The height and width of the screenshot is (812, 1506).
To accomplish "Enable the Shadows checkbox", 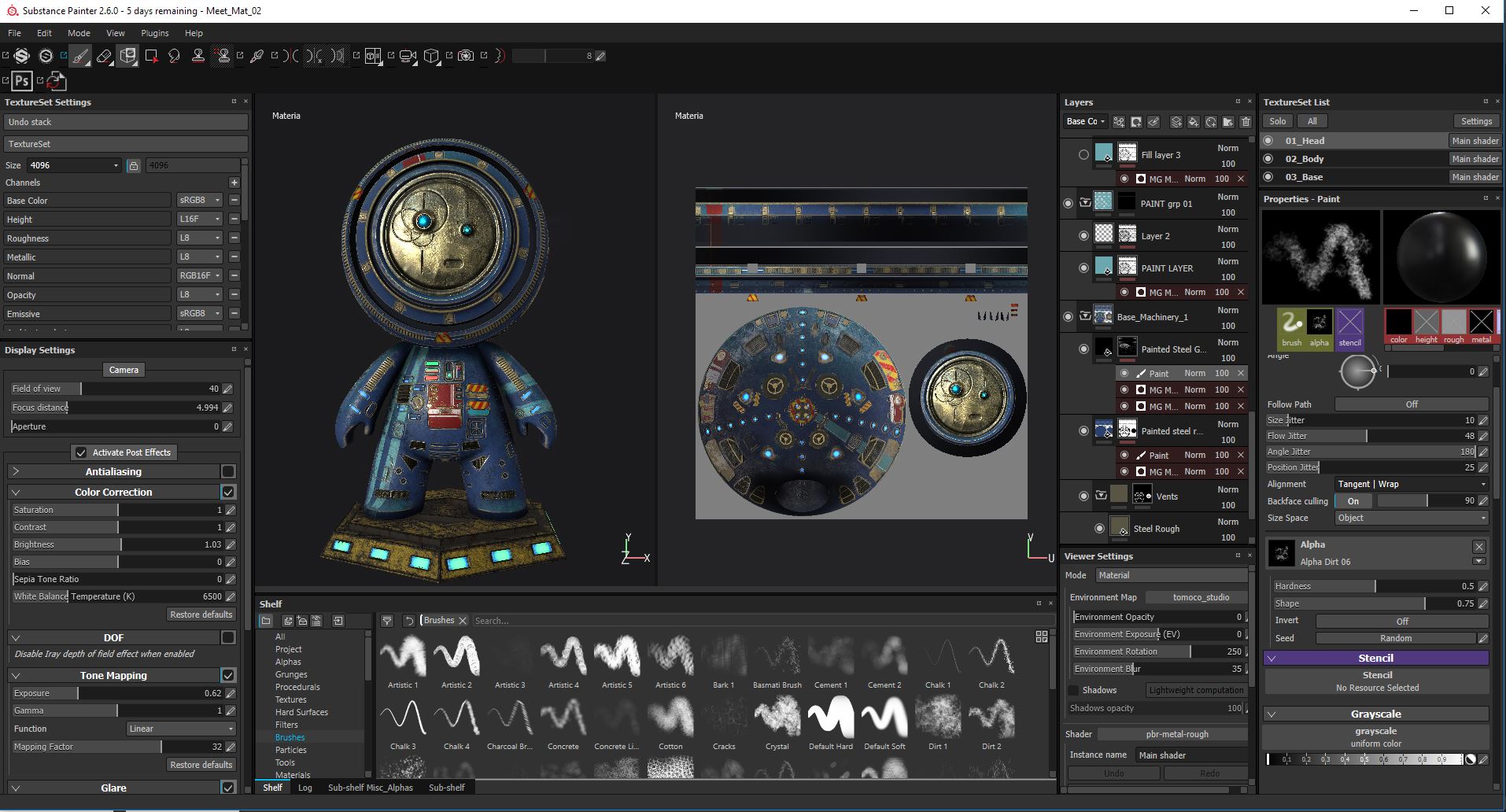I will coord(1073,690).
